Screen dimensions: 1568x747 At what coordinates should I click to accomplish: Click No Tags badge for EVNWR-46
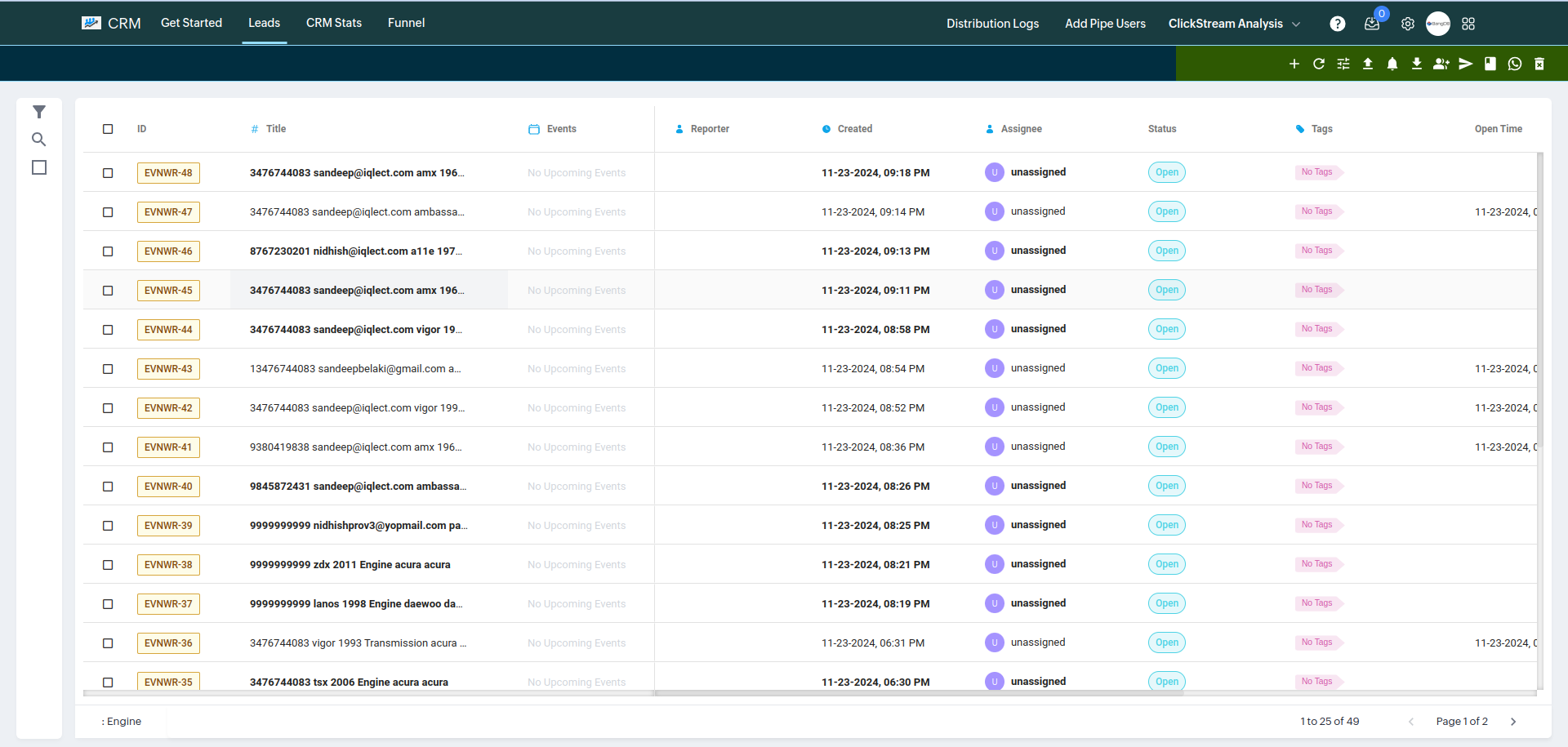point(1318,251)
